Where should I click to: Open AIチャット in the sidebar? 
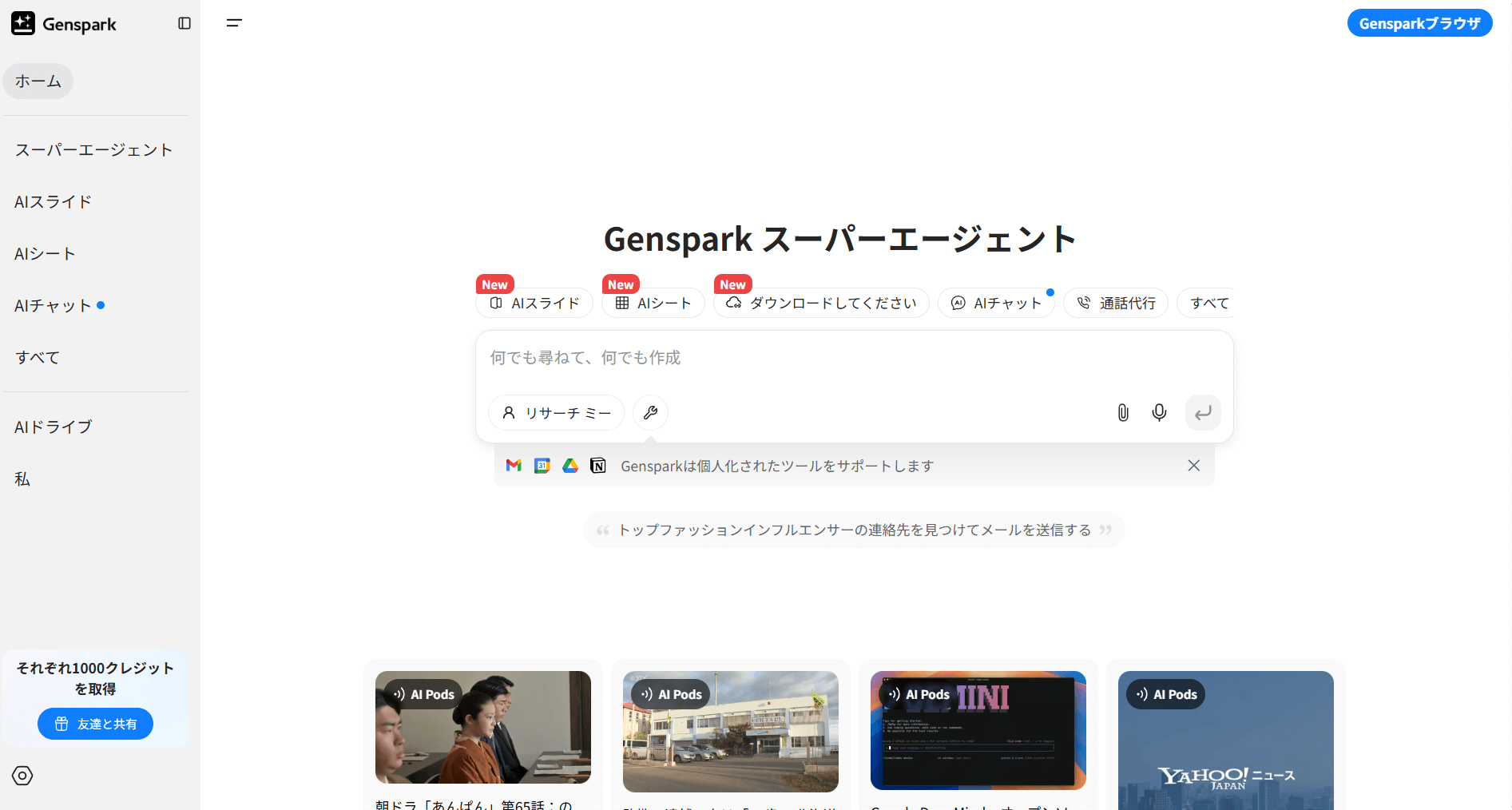(54, 306)
